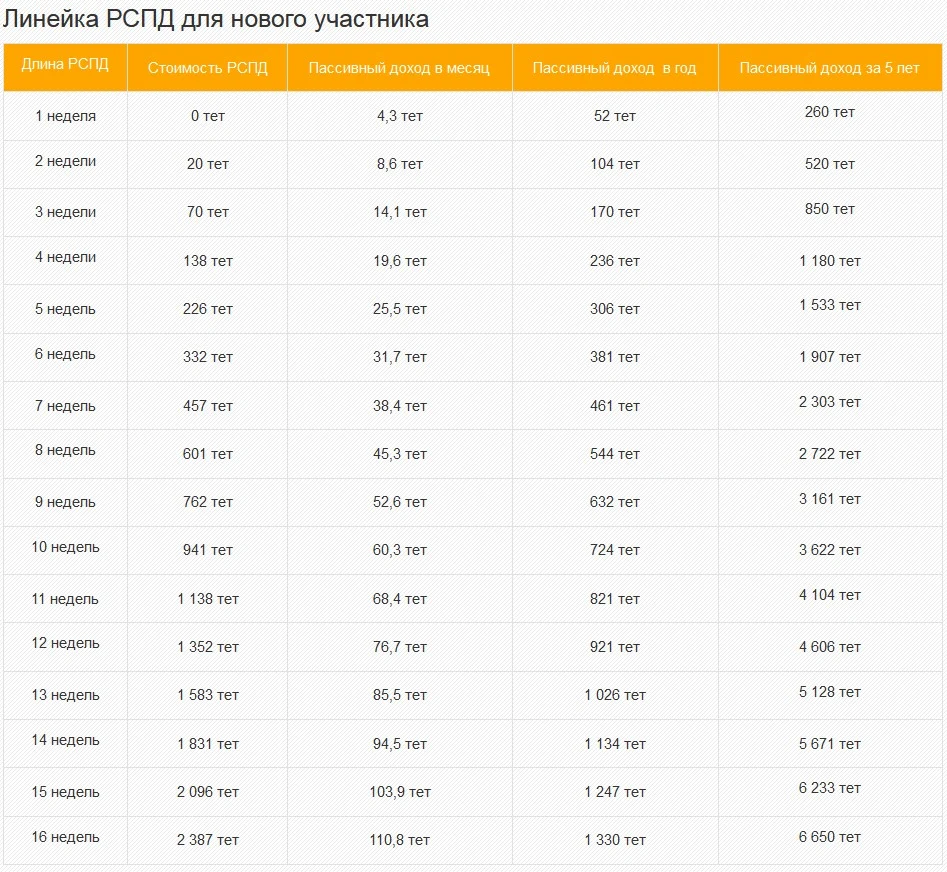
Task: Click the "104 тет" yearly income cell
Action: coord(614,164)
